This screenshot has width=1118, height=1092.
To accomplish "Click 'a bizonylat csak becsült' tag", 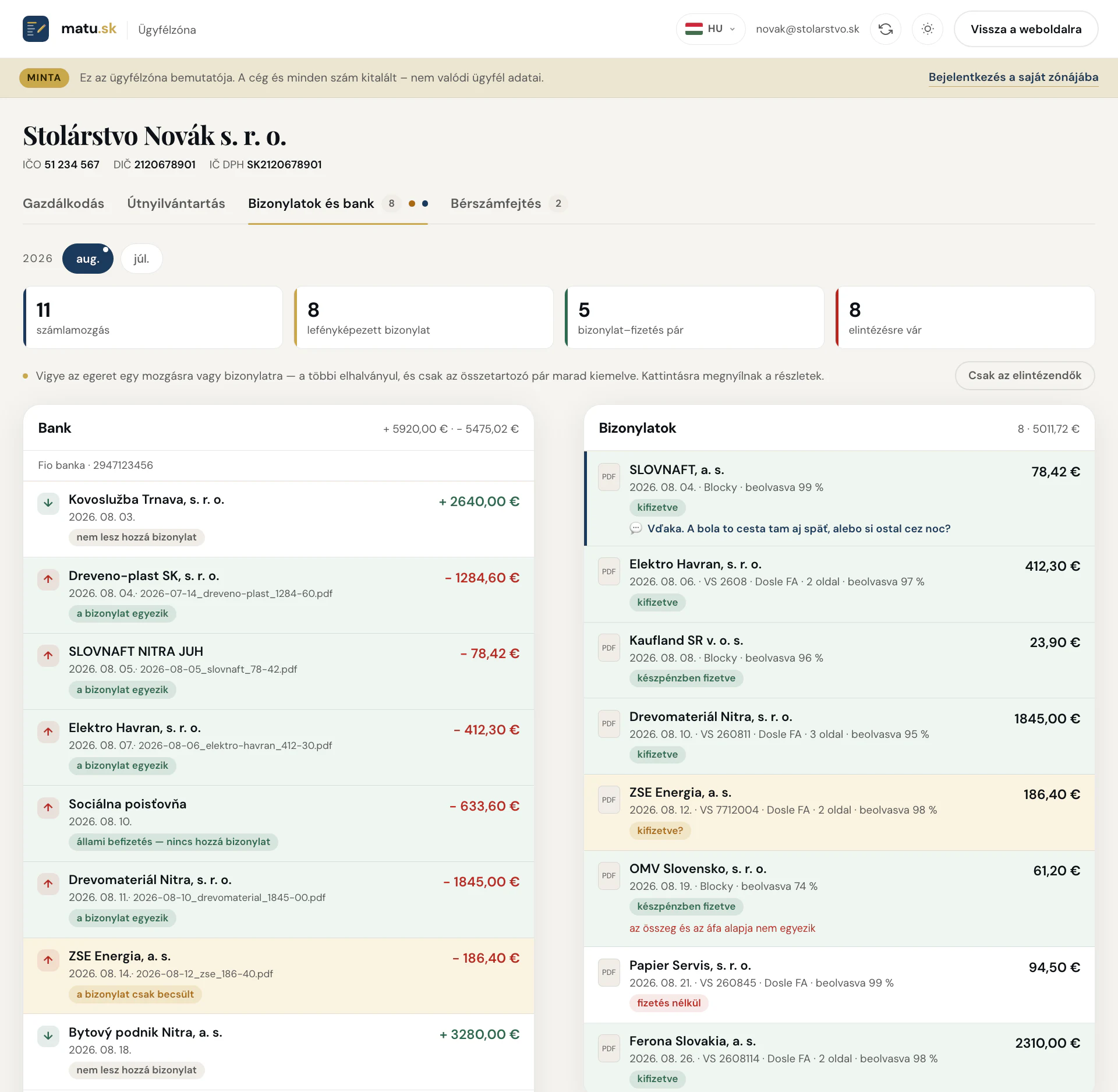I will pos(135,994).
